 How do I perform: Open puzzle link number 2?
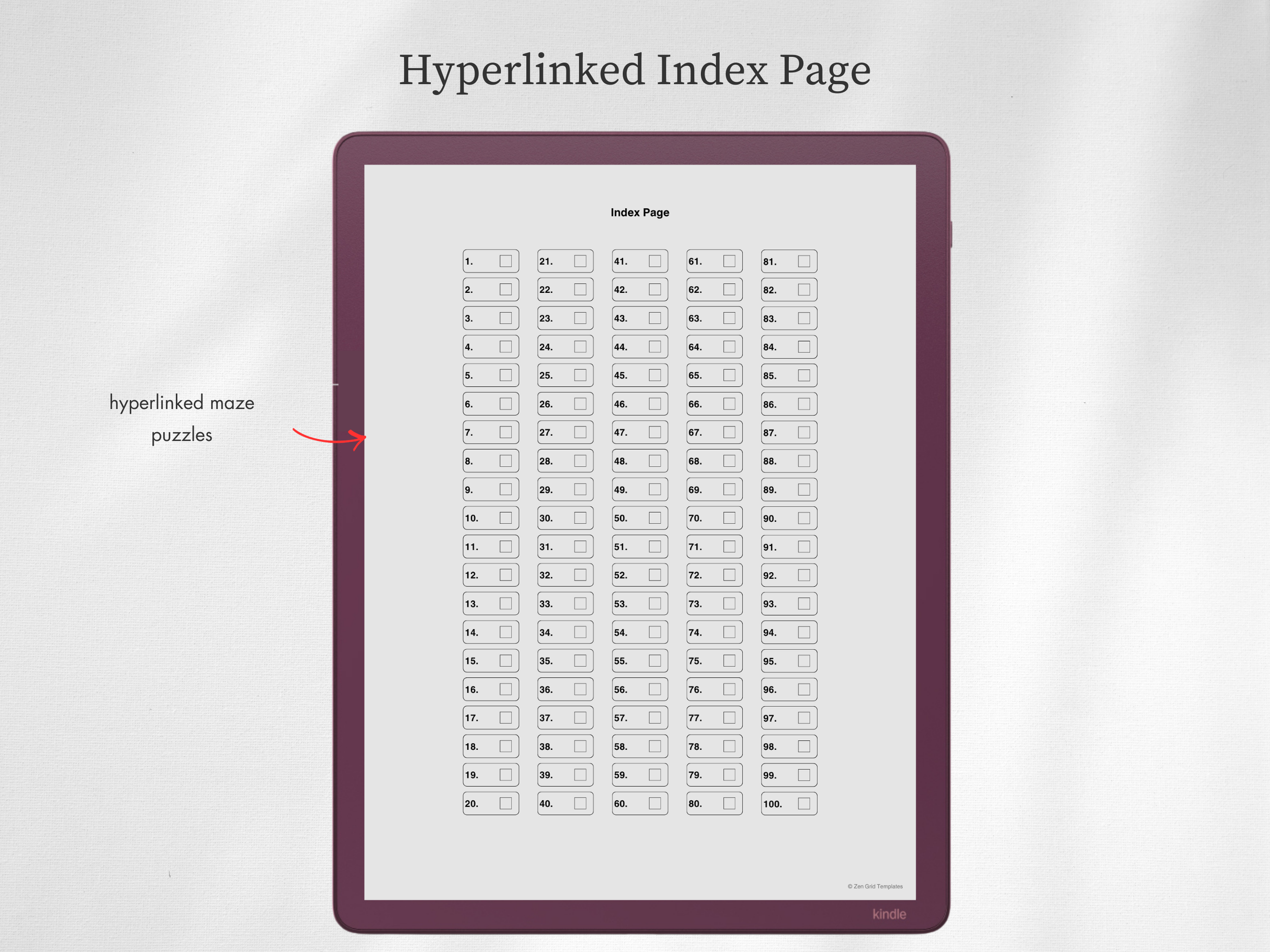pyautogui.click(x=491, y=290)
